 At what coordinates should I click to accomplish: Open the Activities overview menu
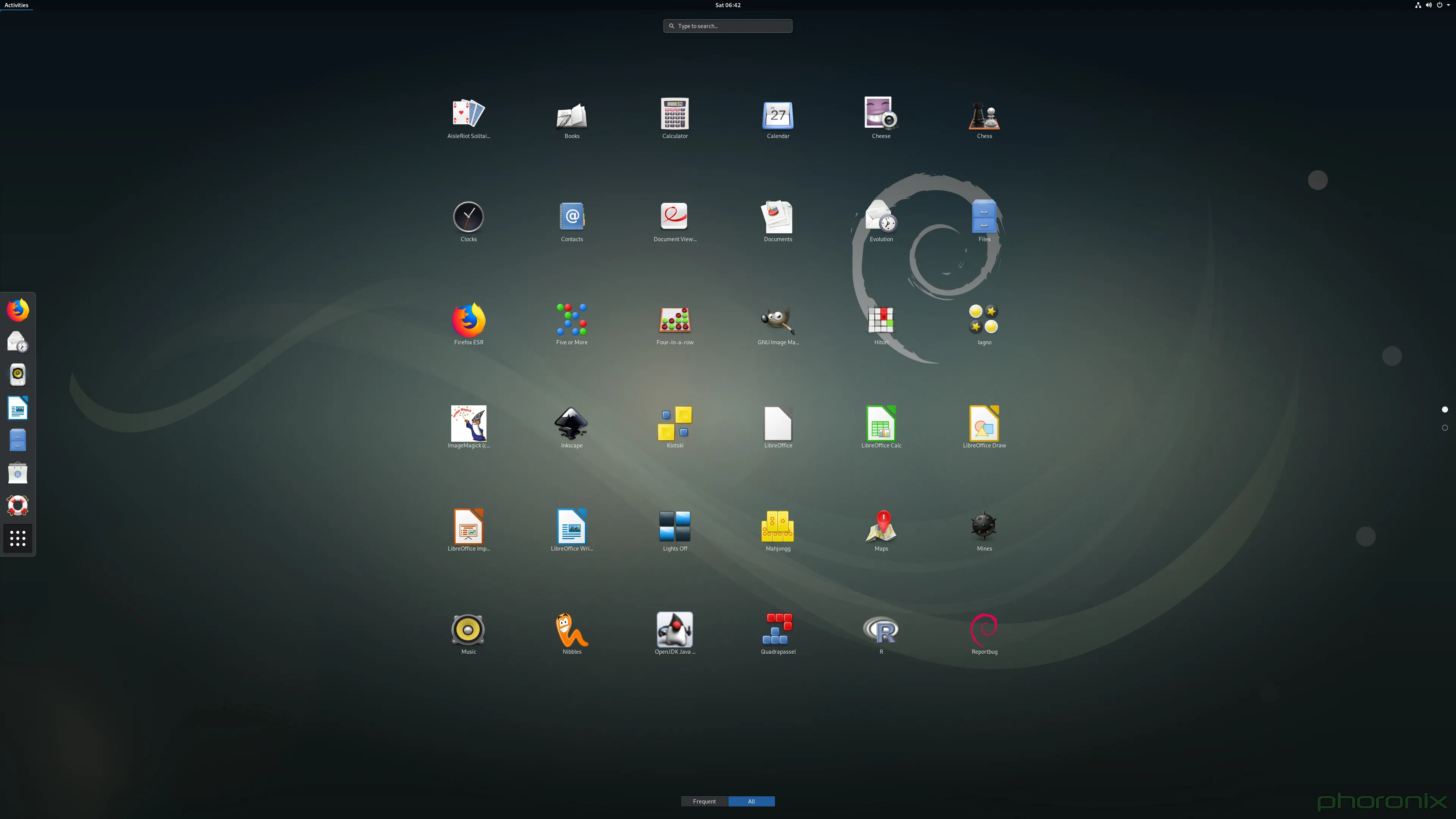15,5
